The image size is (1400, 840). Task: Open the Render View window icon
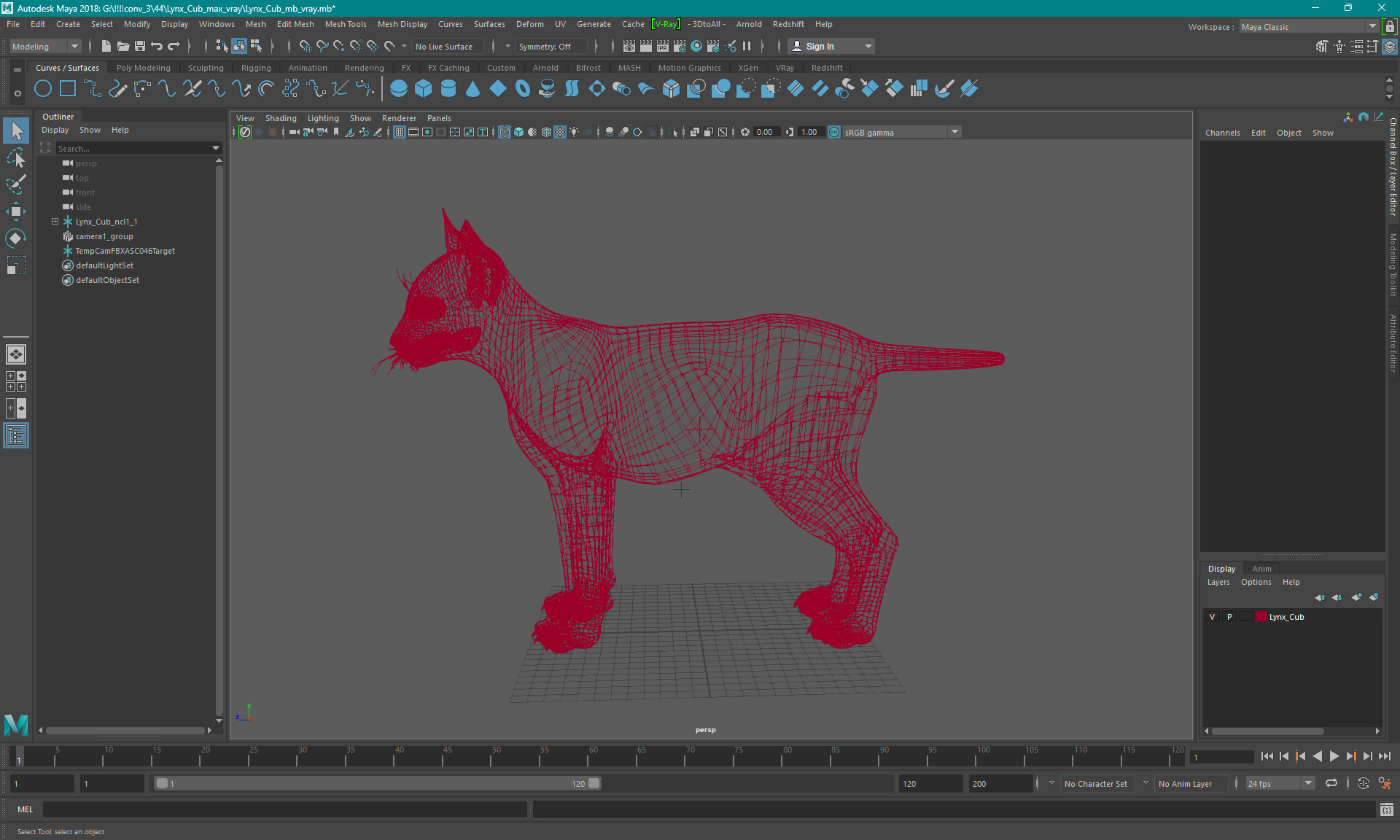pyautogui.click(x=629, y=46)
